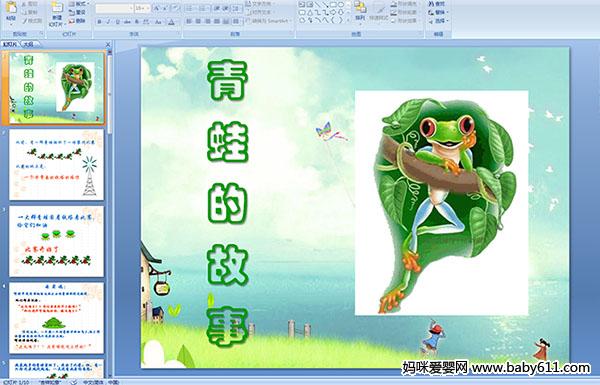Screen dimensions: 600x385
Task: Click the Reset slide icon
Action: pyautogui.click(x=72, y=12)
